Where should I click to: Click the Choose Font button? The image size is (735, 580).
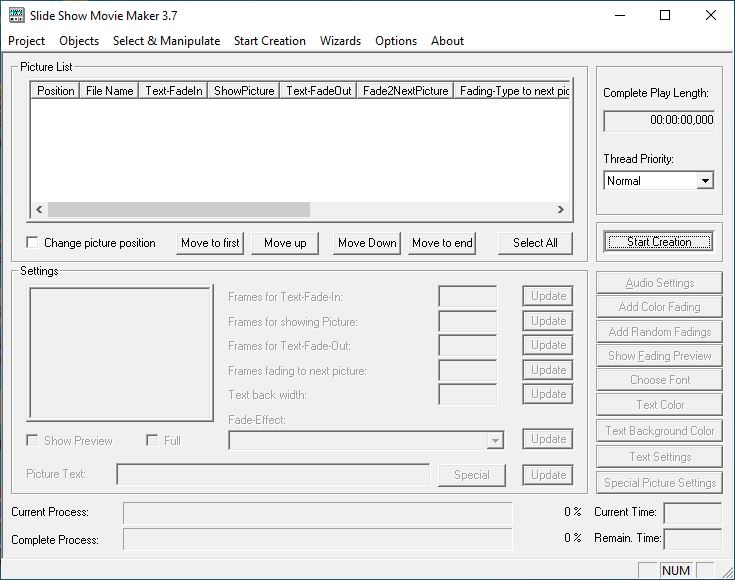(x=660, y=380)
